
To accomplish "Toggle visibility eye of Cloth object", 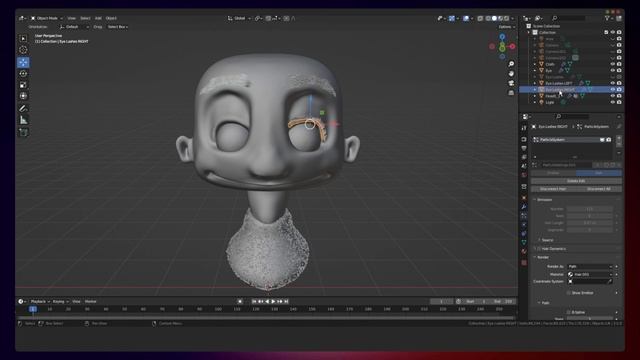I will (x=613, y=64).
